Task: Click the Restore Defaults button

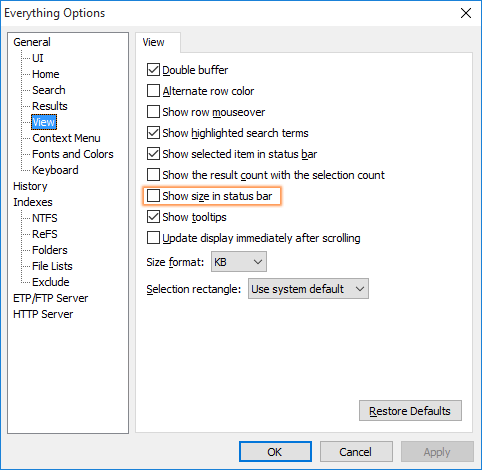Action: [x=410, y=411]
